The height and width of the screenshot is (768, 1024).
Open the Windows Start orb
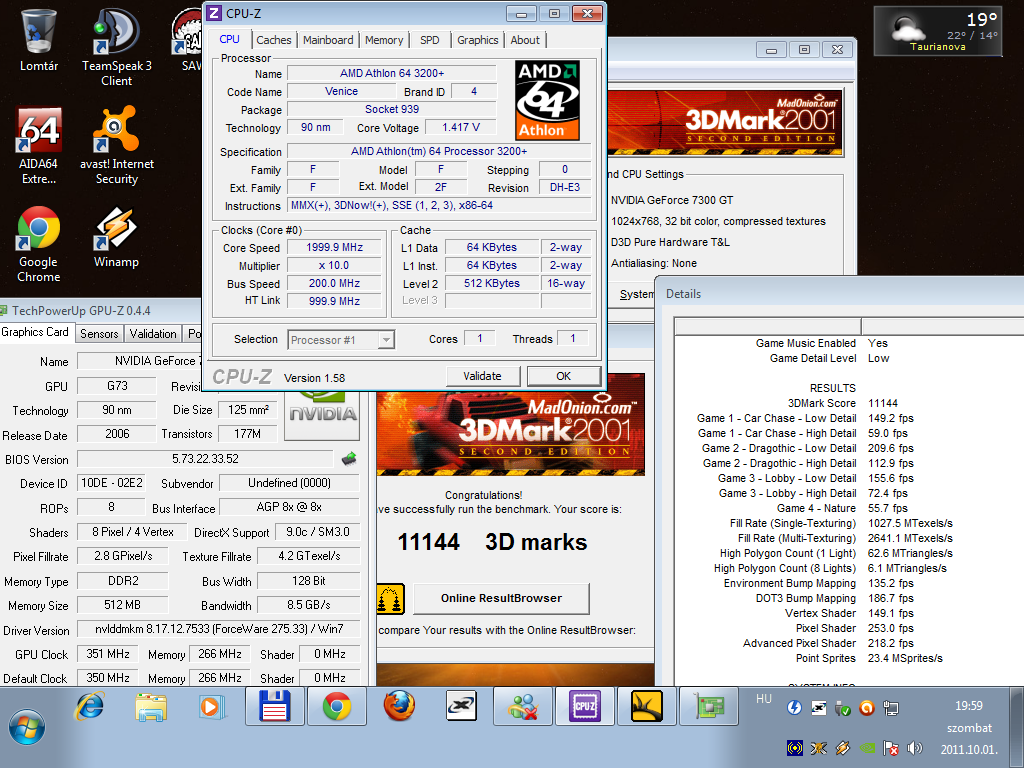click(27, 728)
